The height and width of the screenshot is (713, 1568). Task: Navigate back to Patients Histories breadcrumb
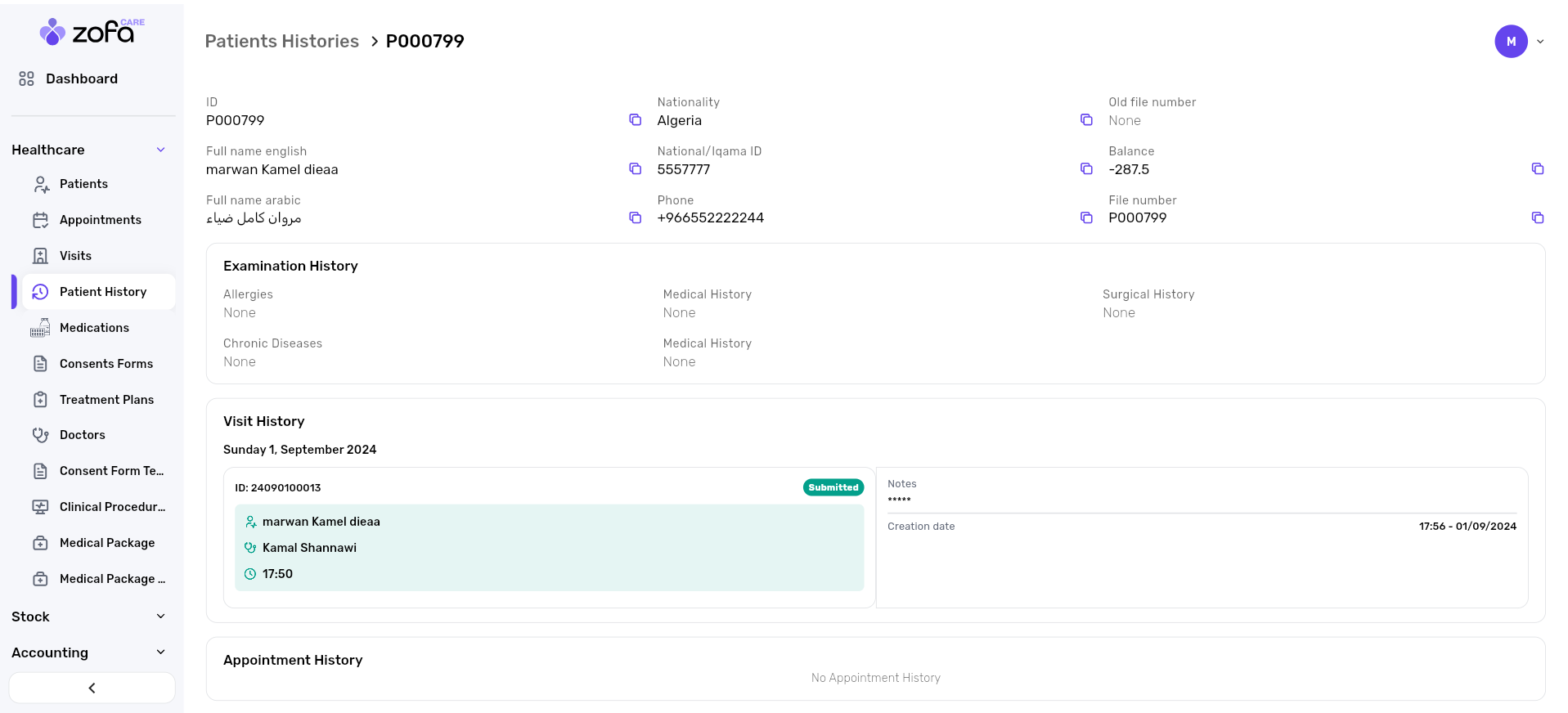tap(281, 41)
